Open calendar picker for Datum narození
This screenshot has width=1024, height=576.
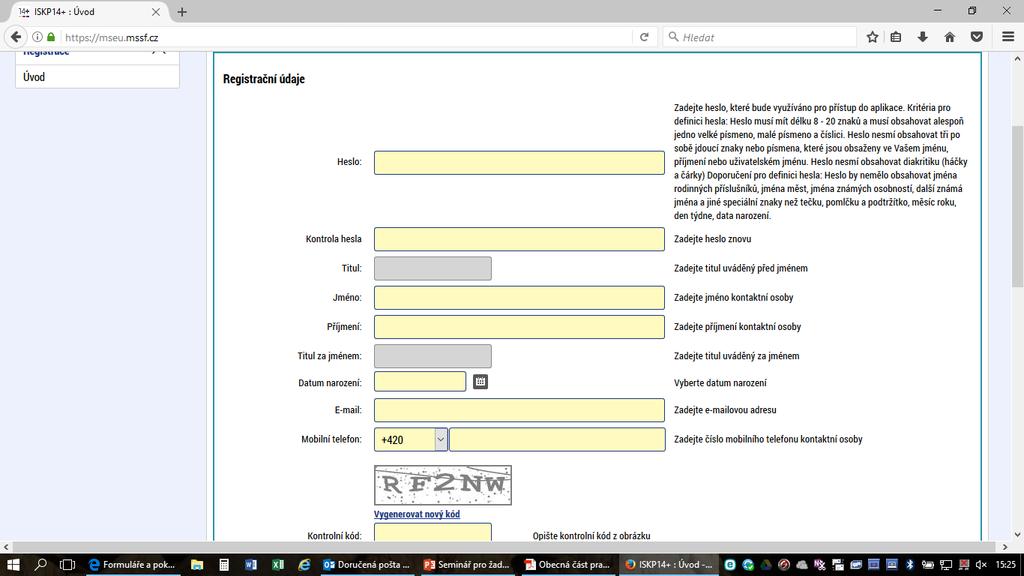tap(480, 382)
